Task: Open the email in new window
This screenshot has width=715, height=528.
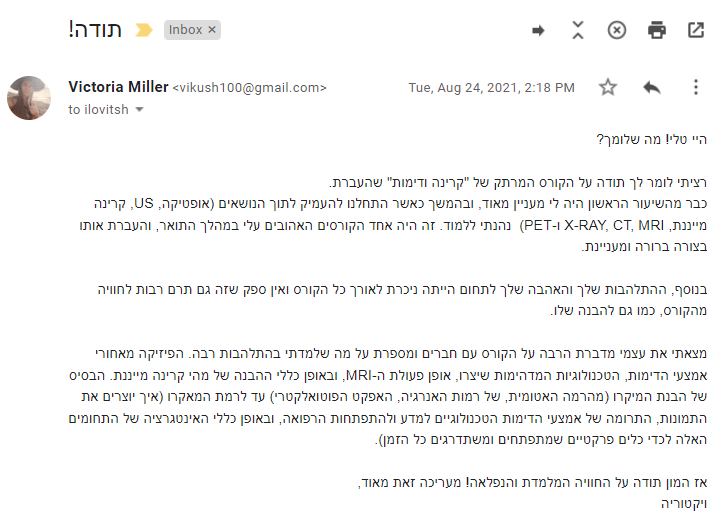Action: click(x=696, y=30)
